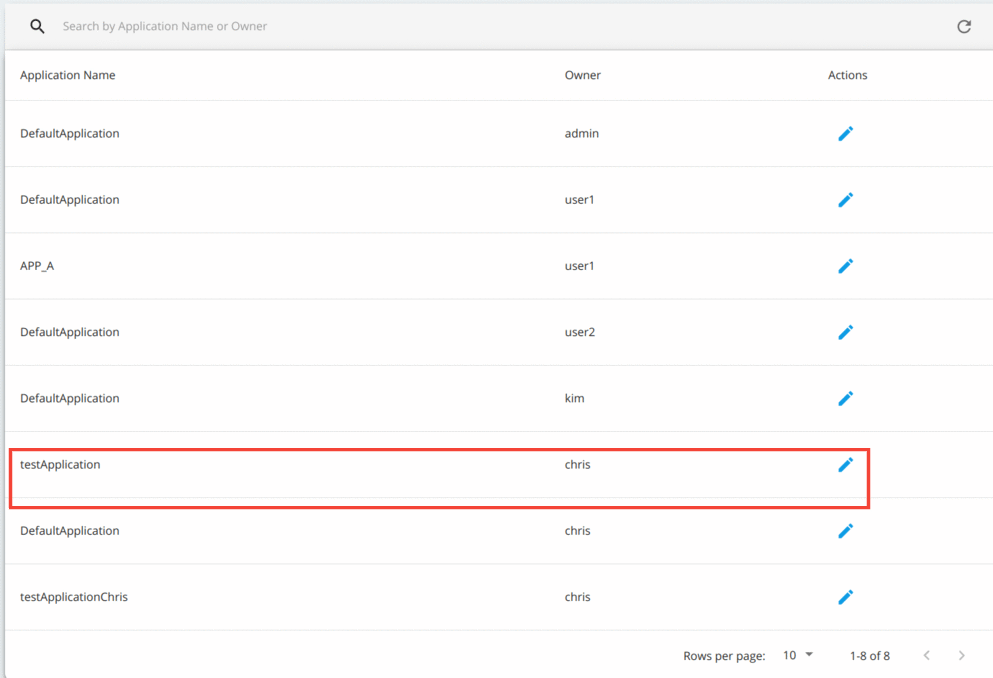993x678 pixels.
Task: Edit DefaultApplication owned by user2
Action: pyautogui.click(x=845, y=332)
